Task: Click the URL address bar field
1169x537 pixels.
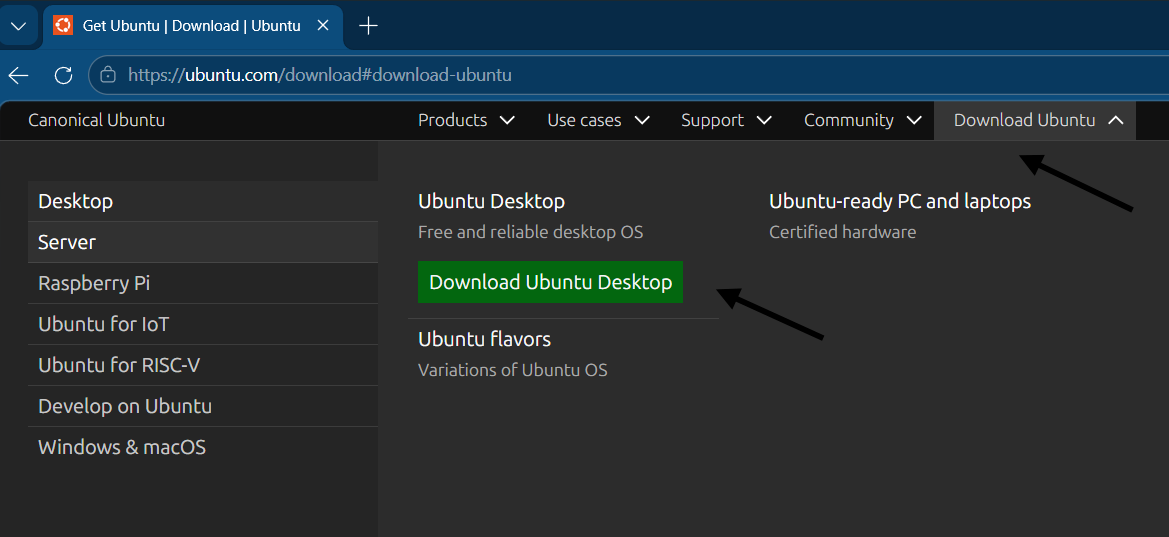Action: (600, 75)
